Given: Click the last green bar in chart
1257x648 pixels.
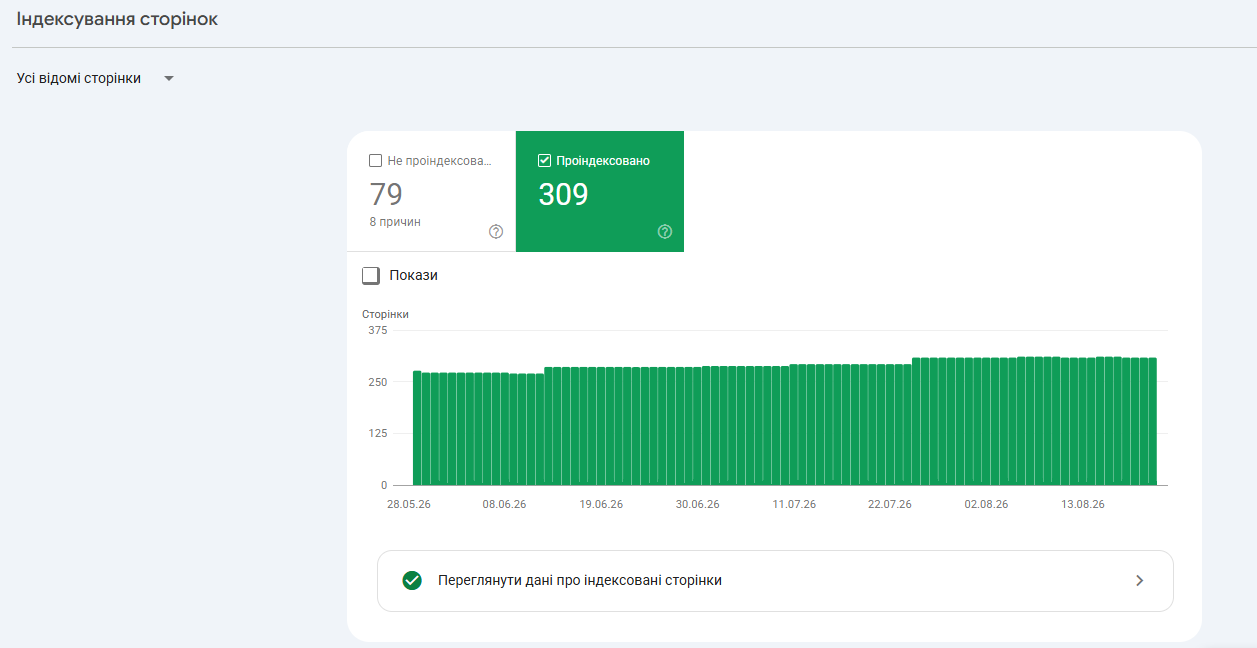Looking at the screenshot, I should tap(1152, 421).
